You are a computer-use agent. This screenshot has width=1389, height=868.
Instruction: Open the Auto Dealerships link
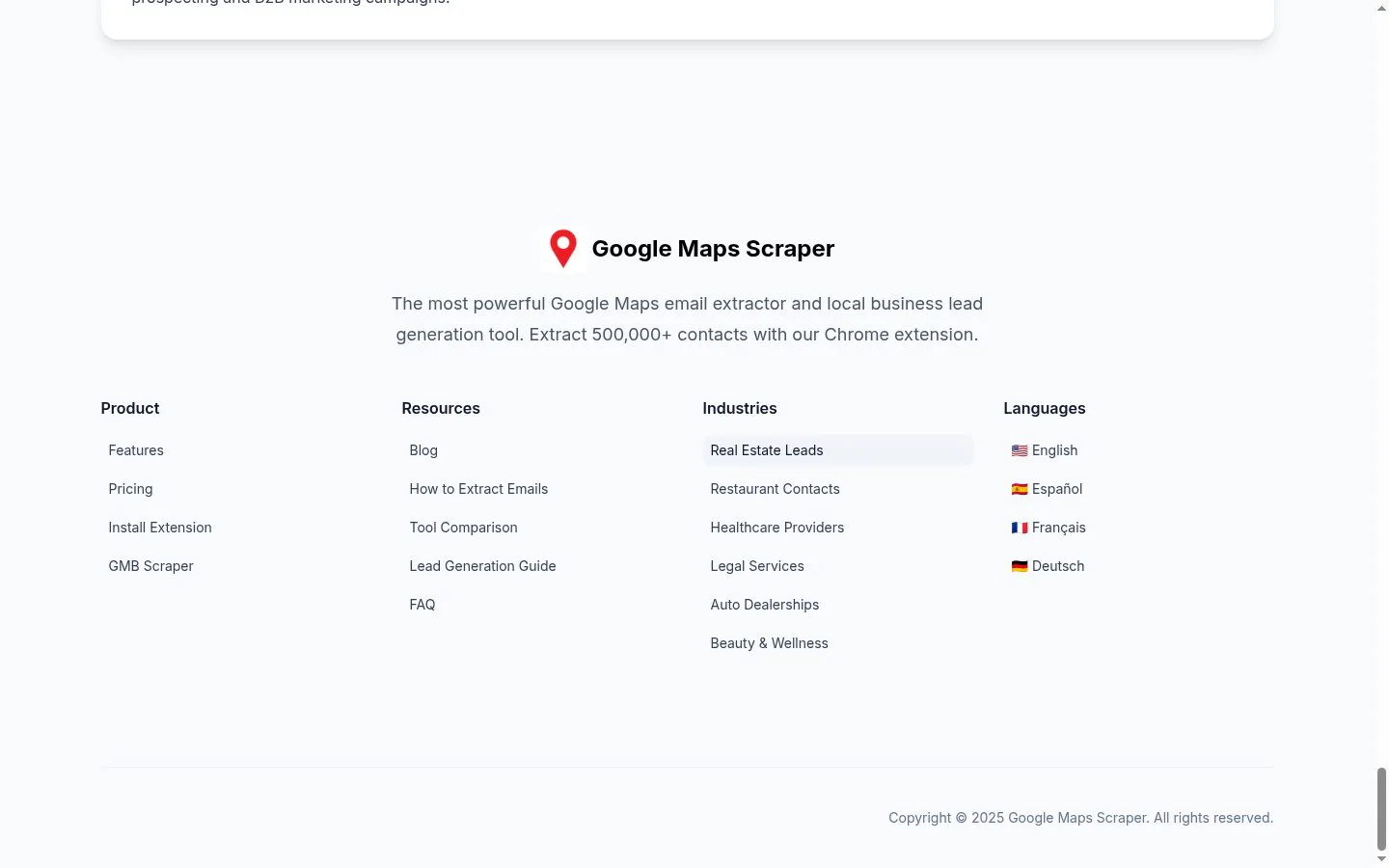764,605
